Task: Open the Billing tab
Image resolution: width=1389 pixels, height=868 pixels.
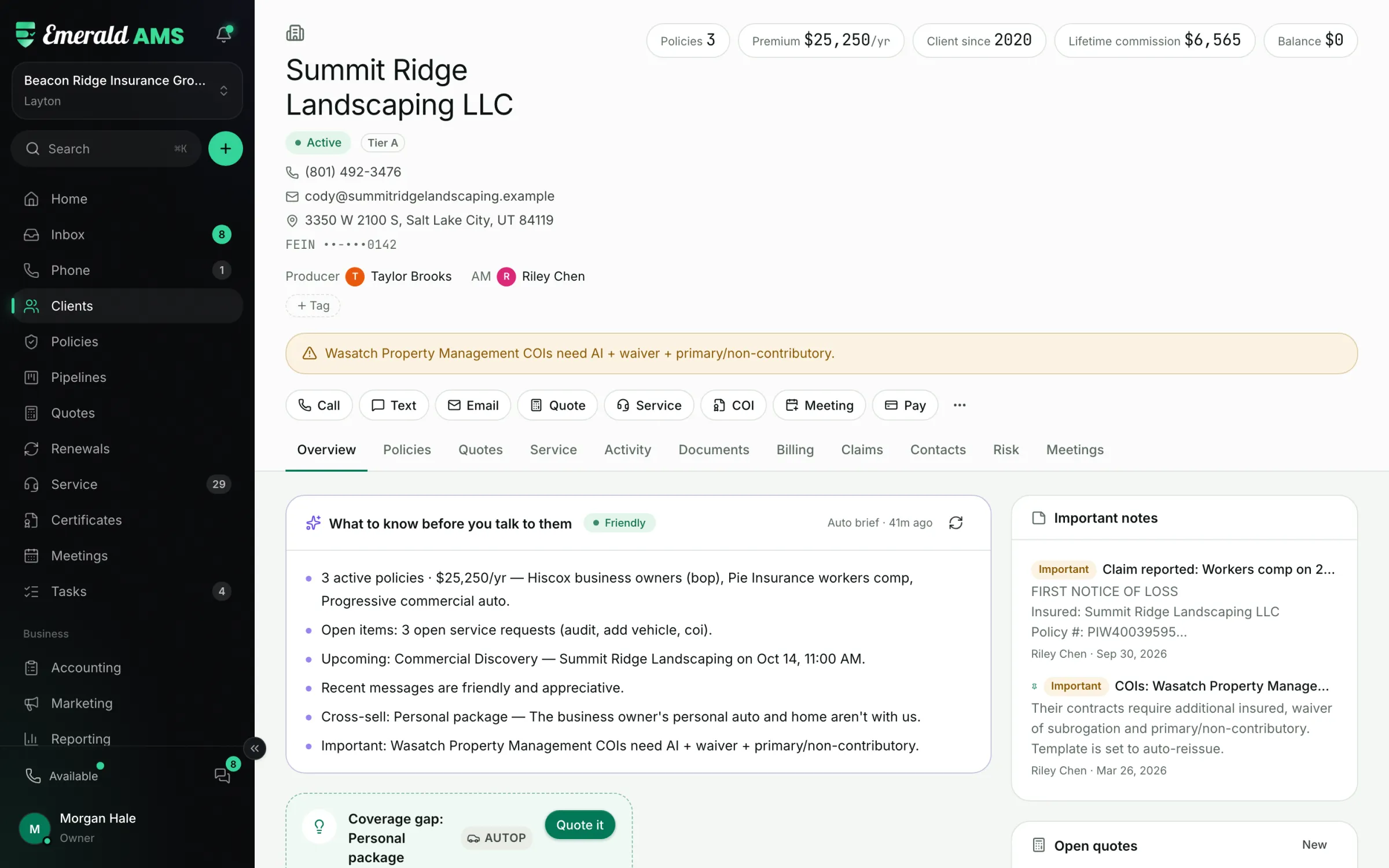Action: 795,450
